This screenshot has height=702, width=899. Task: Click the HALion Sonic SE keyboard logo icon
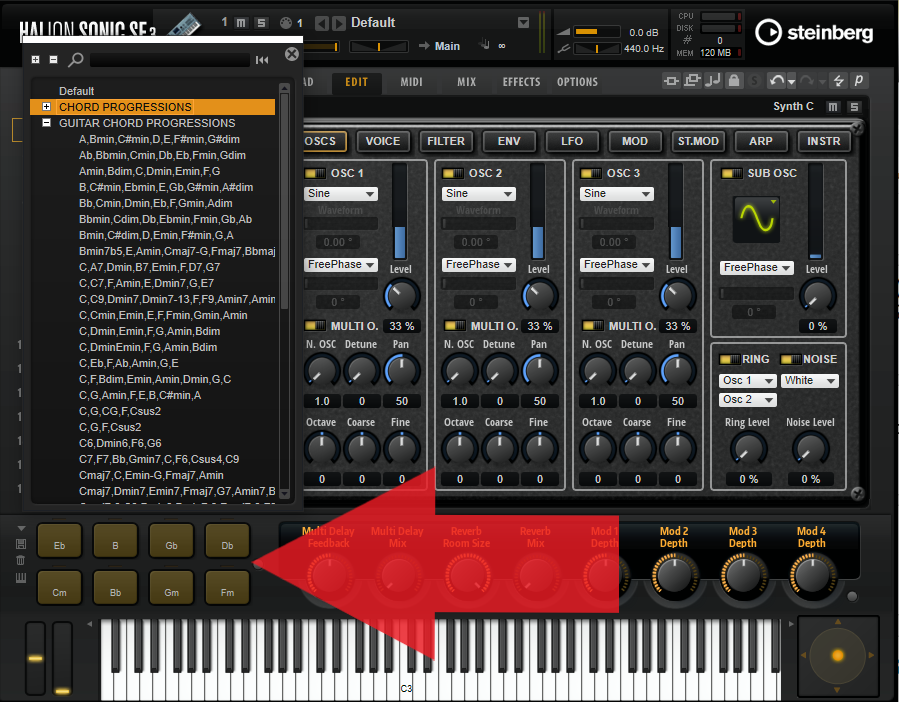[x=185, y=26]
